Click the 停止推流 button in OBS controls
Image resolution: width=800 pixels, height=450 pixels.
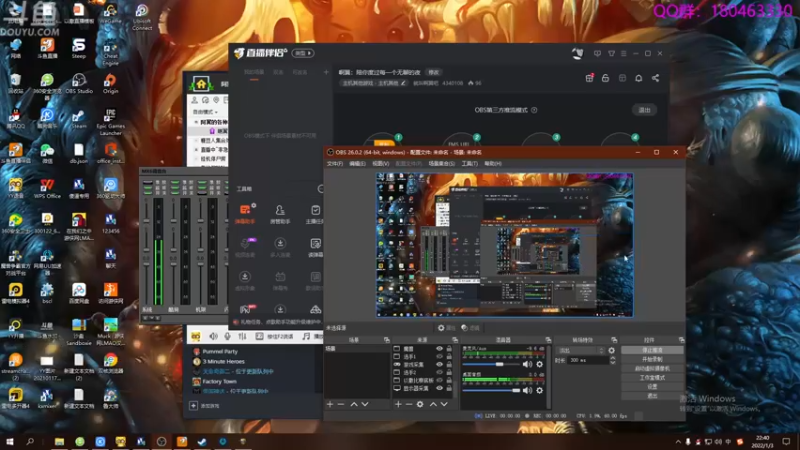click(652, 350)
